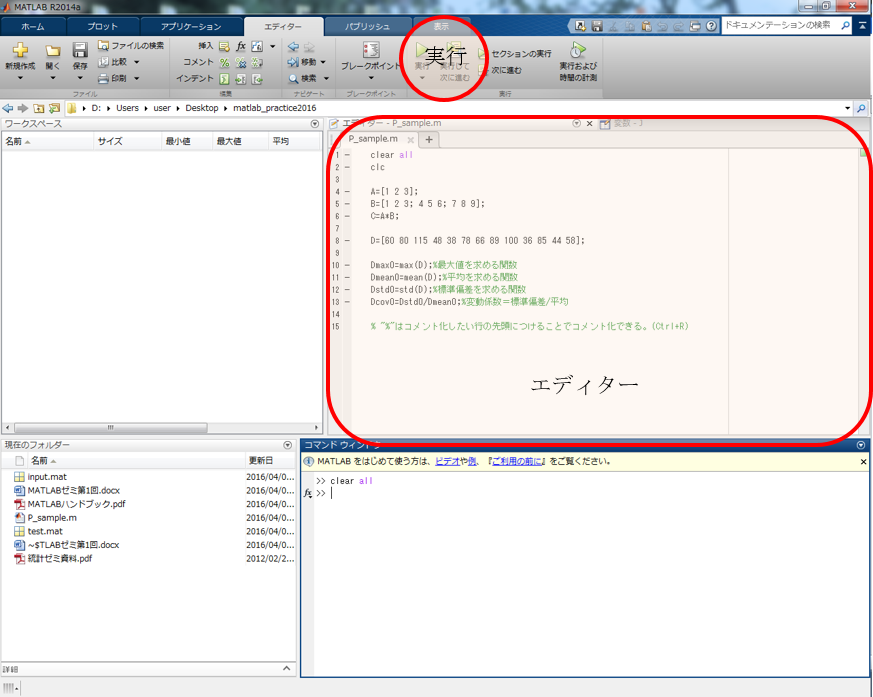This screenshot has width=873, height=697.
Task: Click the navigate back arrow in ナビゲート
Action: pos(293,46)
